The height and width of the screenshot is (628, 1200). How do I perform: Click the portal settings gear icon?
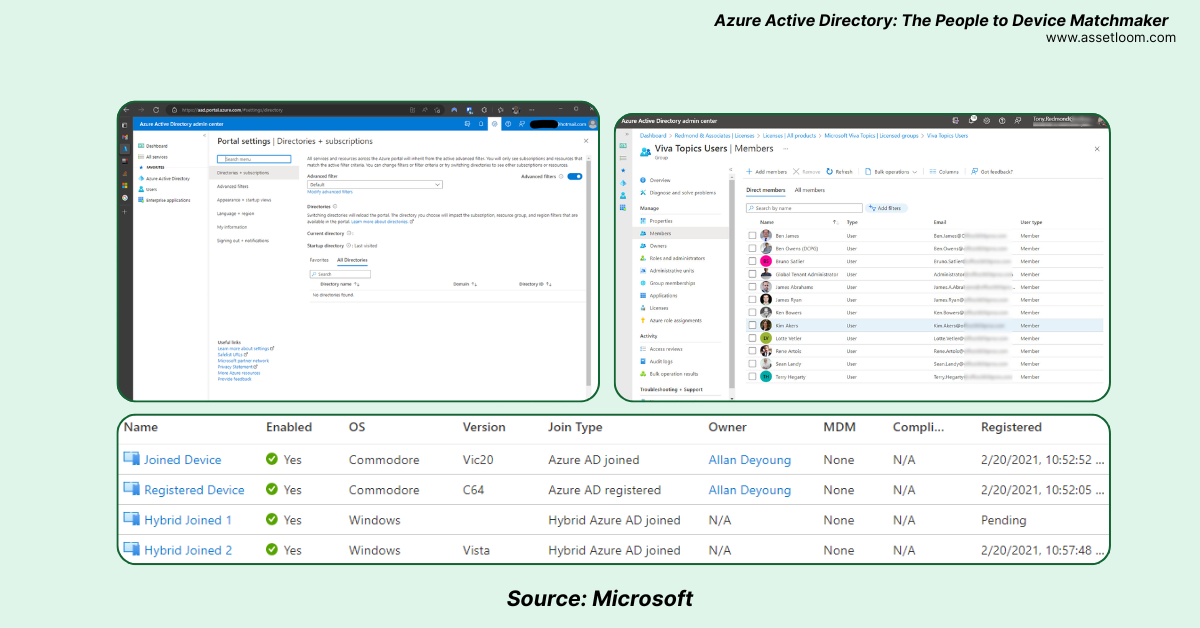click(494, 124)
